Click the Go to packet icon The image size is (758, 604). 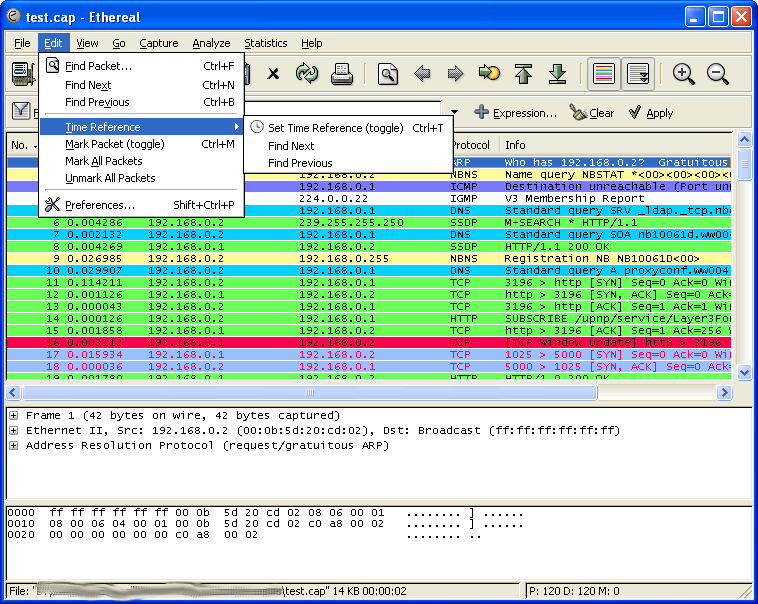coord(489,74)
